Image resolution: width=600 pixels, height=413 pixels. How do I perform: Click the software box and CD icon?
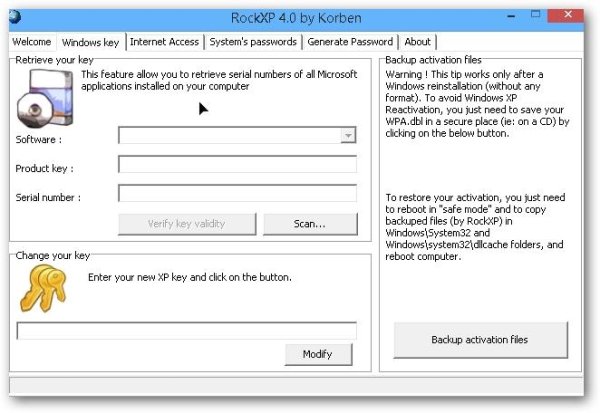[x=45, y=99]
